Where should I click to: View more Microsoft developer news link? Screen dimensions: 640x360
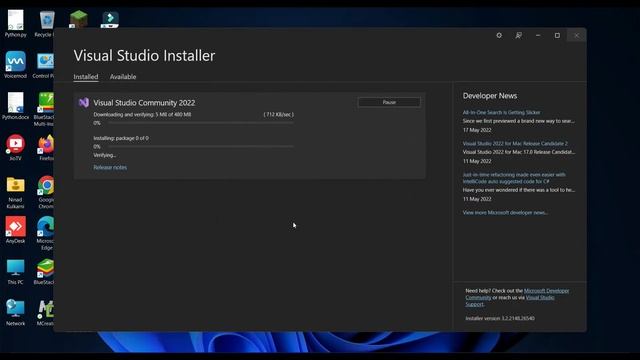click(x=505, y=213)
